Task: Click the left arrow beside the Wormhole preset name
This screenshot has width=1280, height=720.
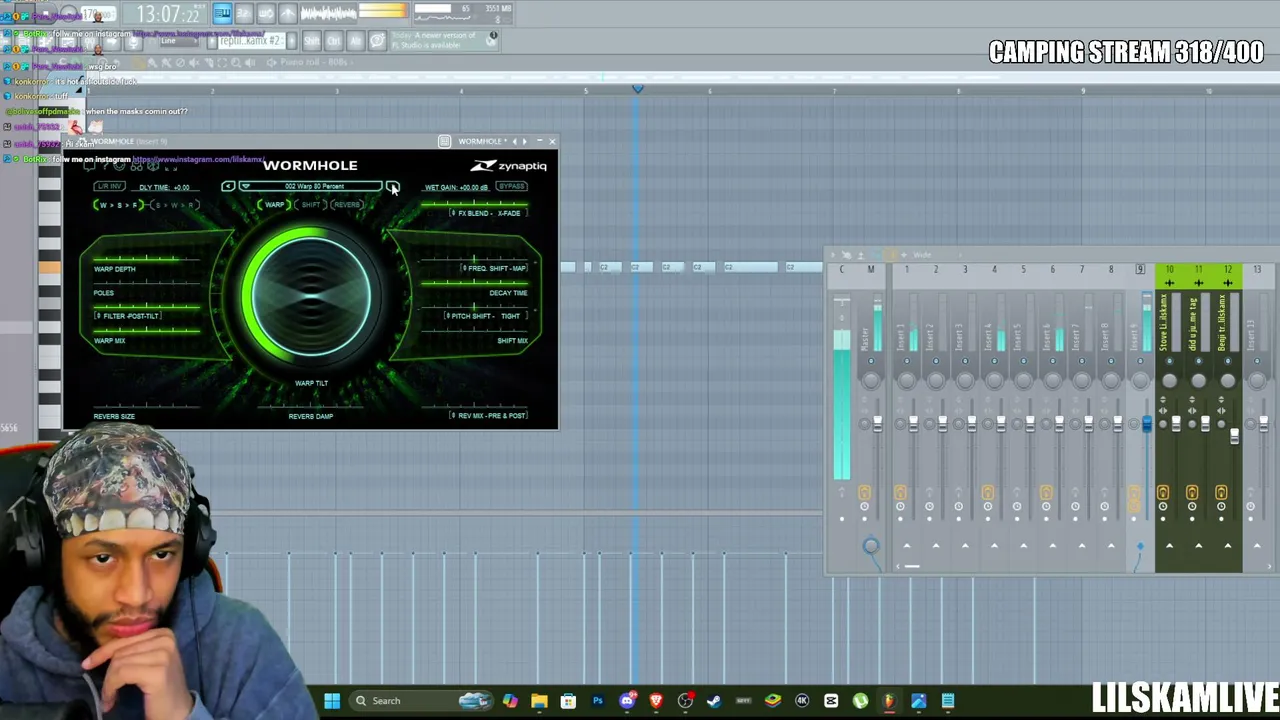Action: pyautogui.click(x=228, y=187)
